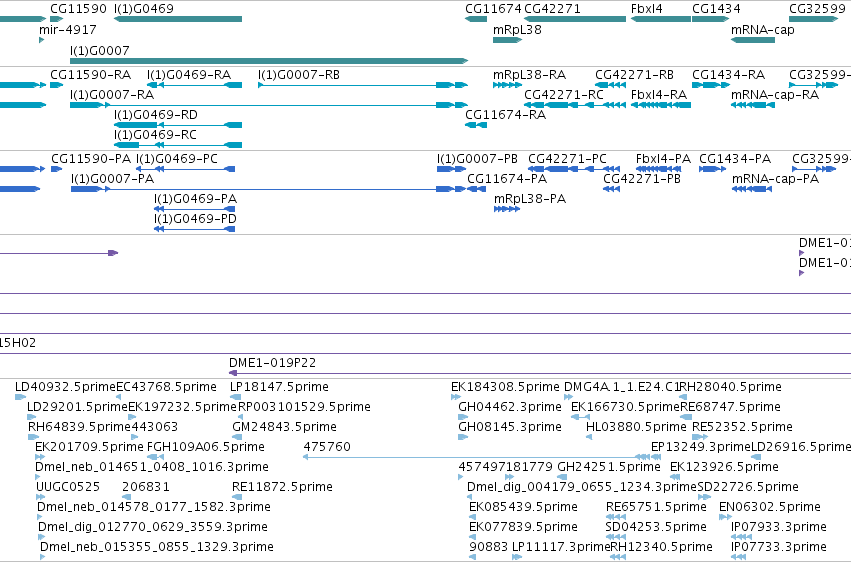Viewport: 851px width, 562px height.
Task: Click the DME1-019P22 BAC label
Action: pos(272,362)
